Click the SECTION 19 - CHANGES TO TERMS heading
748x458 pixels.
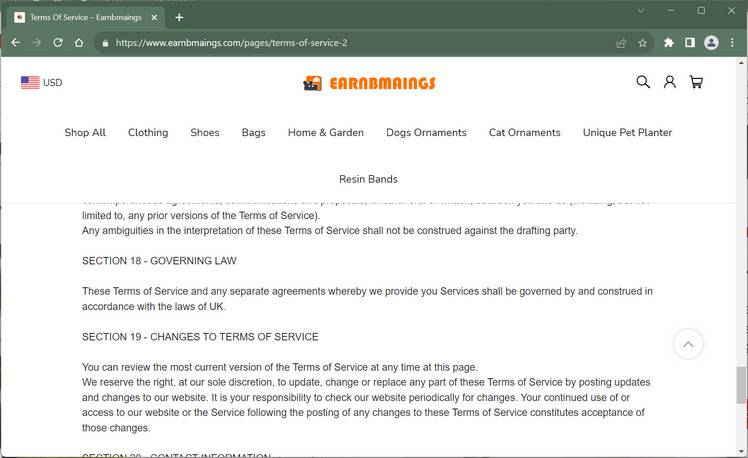[x=200, y=337]
